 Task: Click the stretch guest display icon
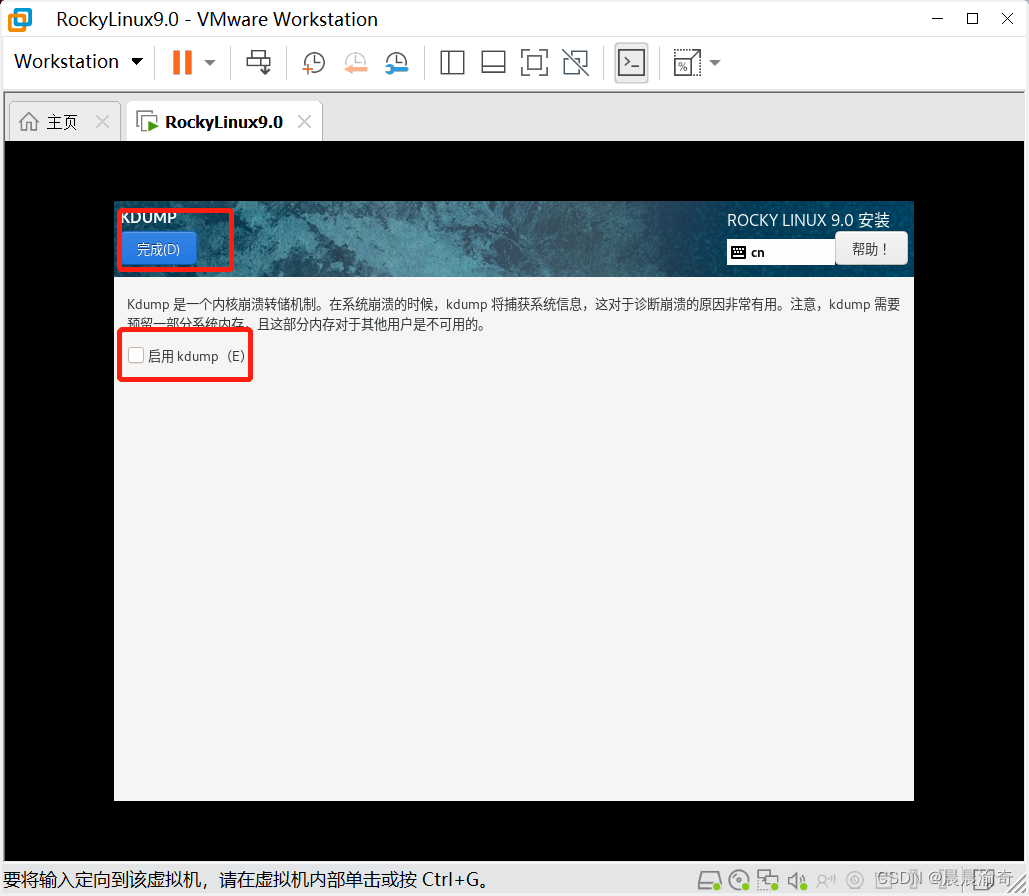(x=686, y=63)
